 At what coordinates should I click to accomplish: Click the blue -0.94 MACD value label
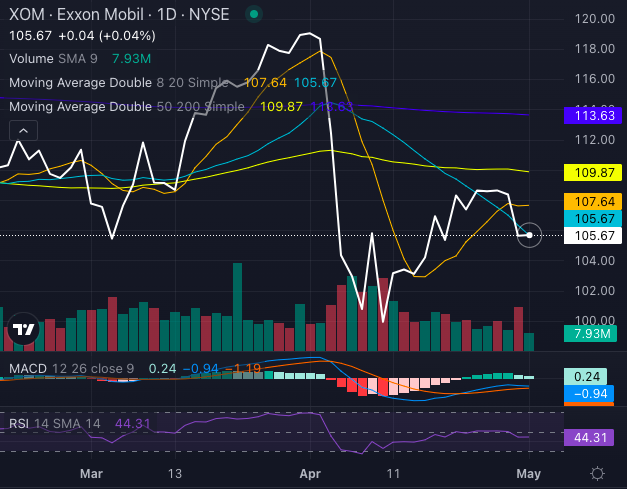589,394
